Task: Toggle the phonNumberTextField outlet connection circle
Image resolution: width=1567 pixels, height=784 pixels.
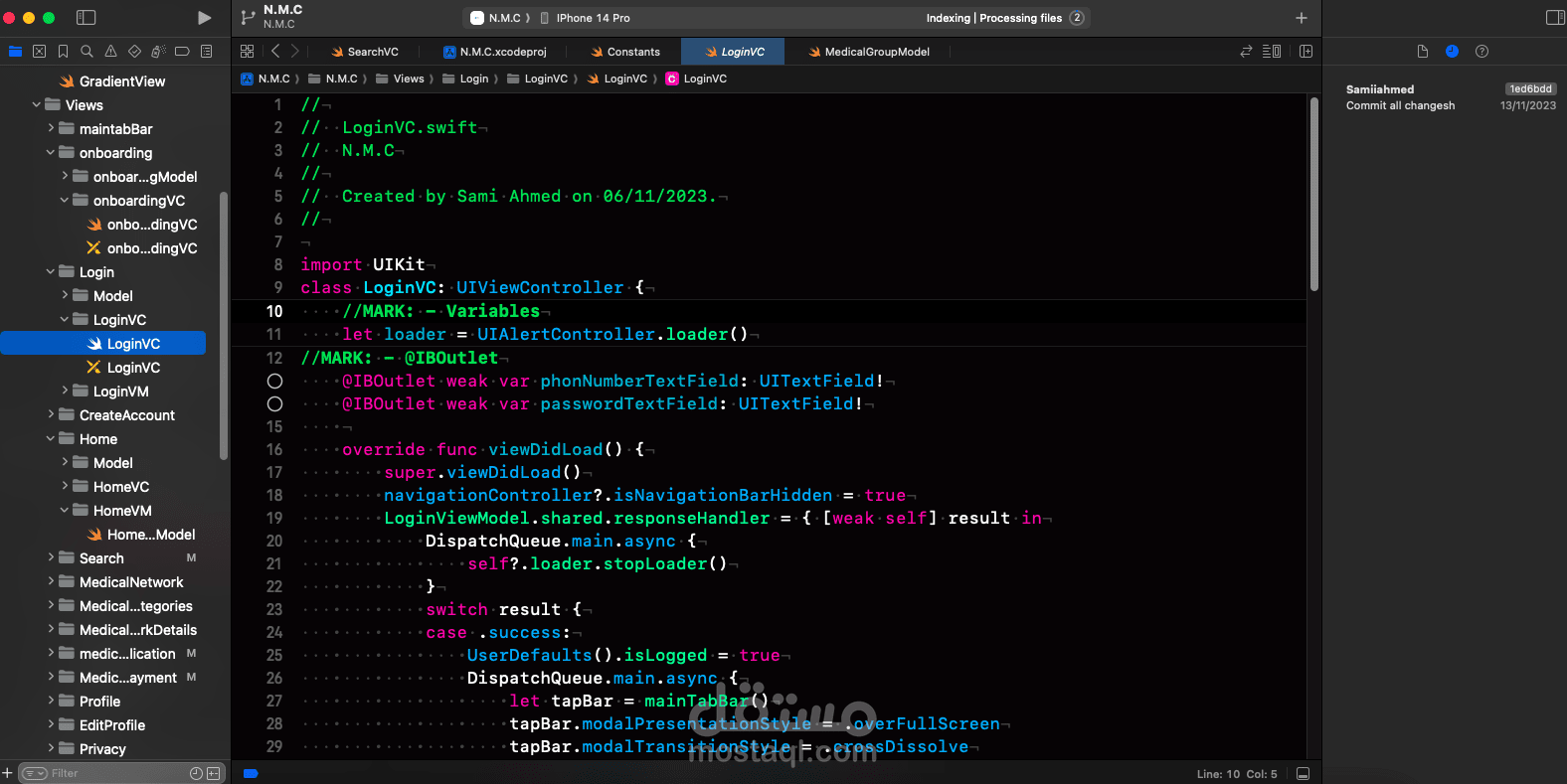Action: [275, 381]
